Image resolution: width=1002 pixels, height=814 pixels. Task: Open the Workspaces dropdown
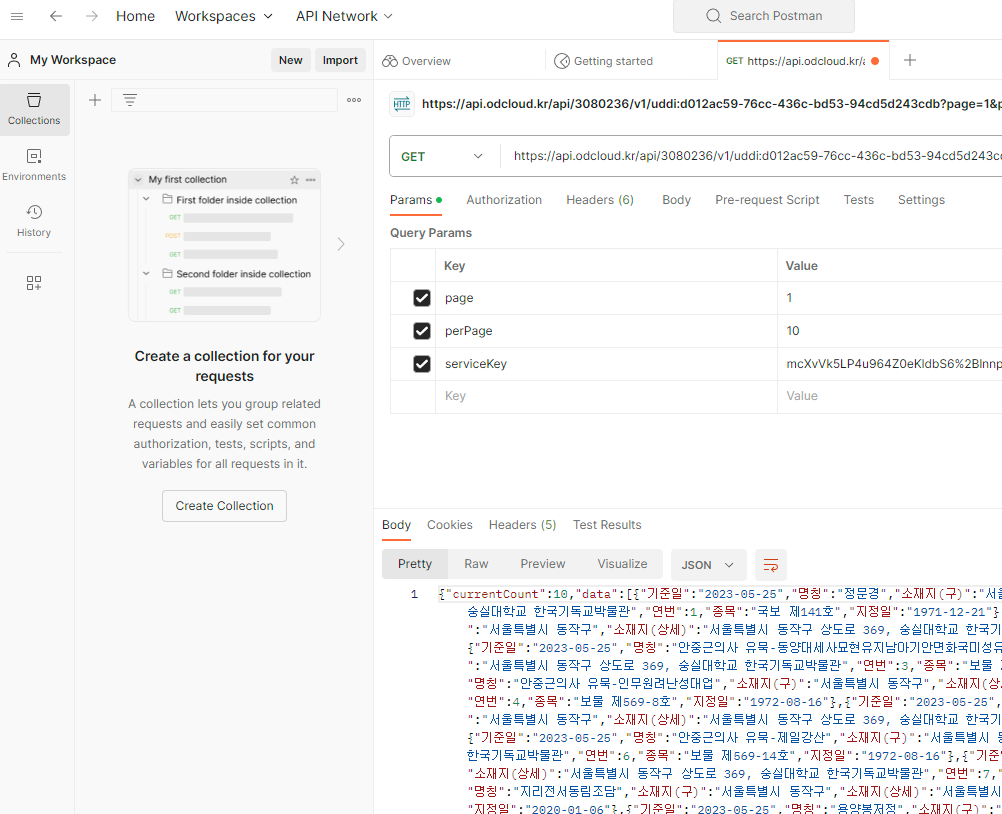pyautogui.click(x=224, y=16)
